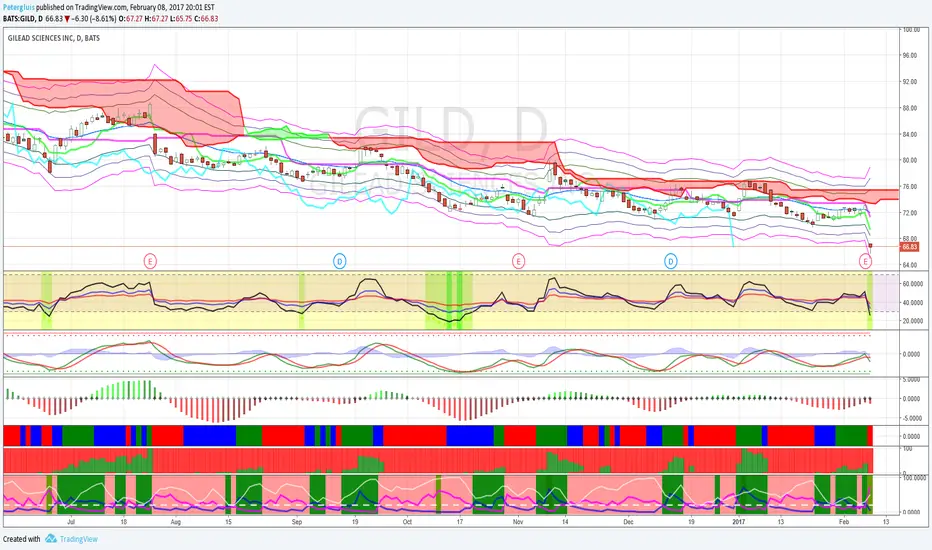
Task: Click the C:66.83 close value
Action: pos(205,18)
